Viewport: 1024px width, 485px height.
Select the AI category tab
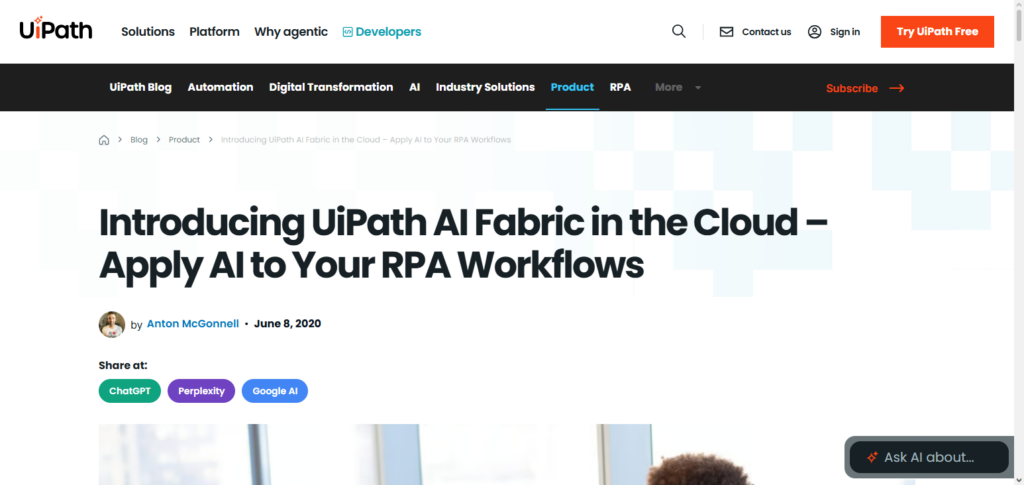click(415, 87)
